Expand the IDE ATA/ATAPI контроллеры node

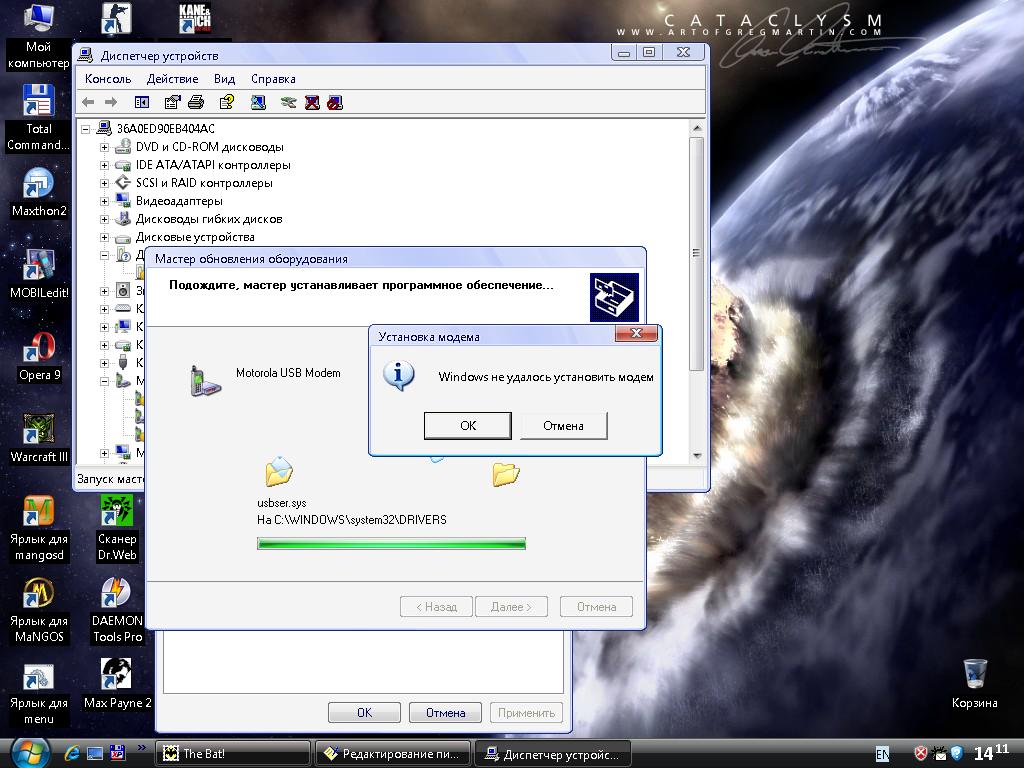tap(104, 165)
